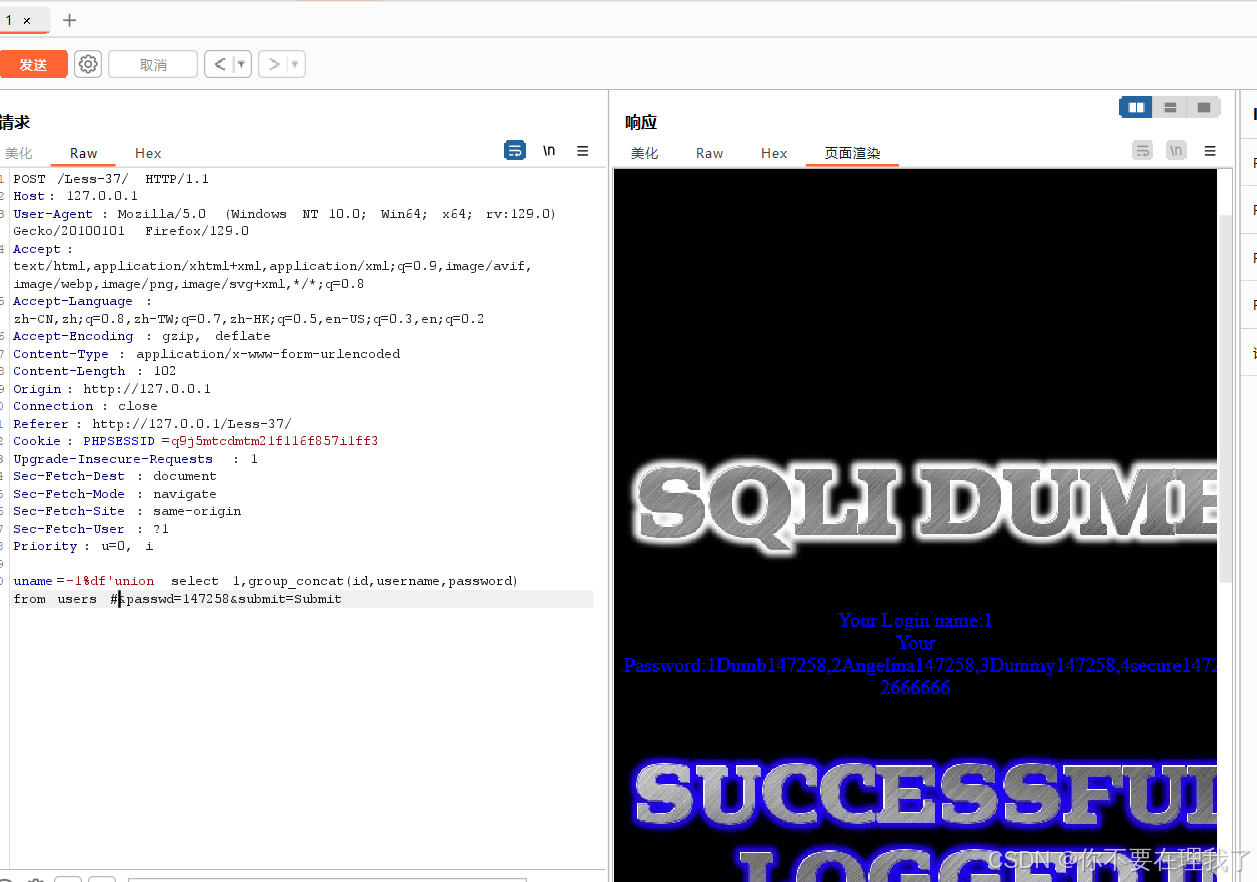The image size is (1257, 882).
Task: Expand the back-history dropdown arrow
Action: (242, 64)
